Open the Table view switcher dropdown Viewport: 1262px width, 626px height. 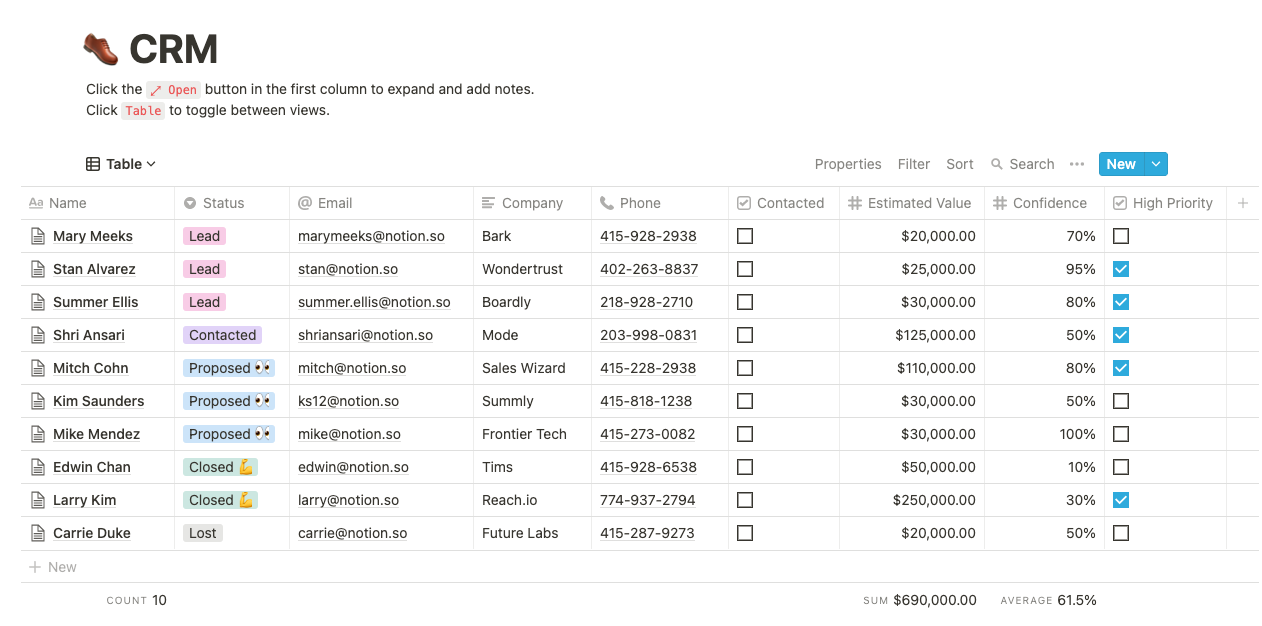pos(121,164)
